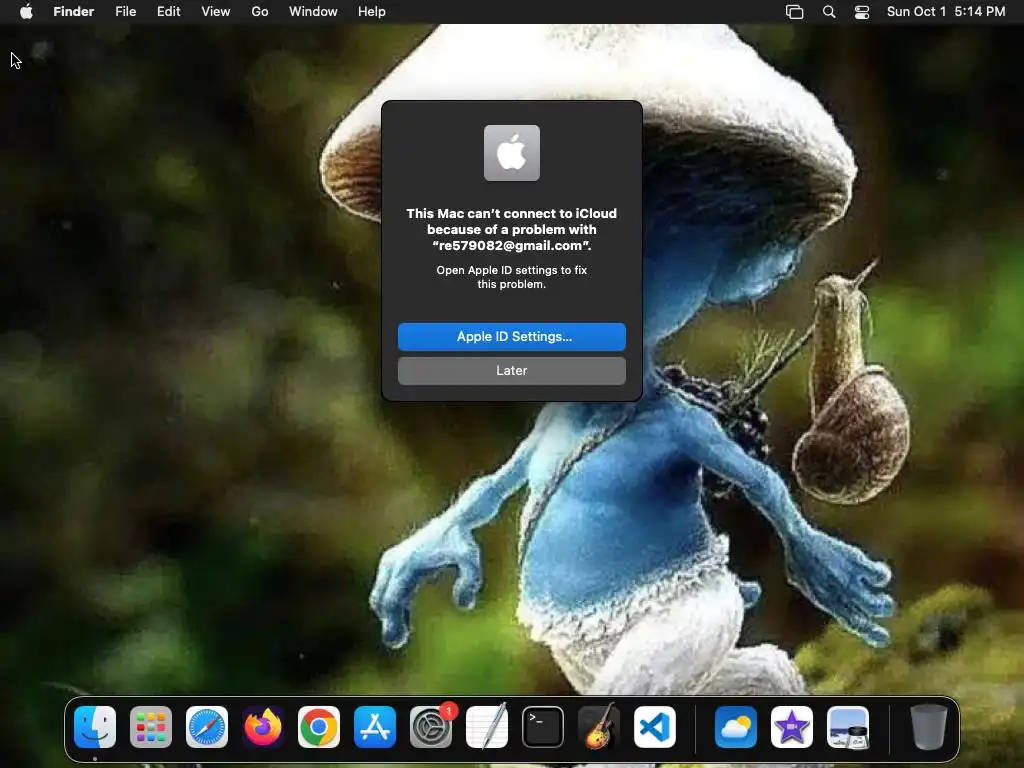Open the Go menu
This screenshot has width=1024, height=768.
(260, 12)
